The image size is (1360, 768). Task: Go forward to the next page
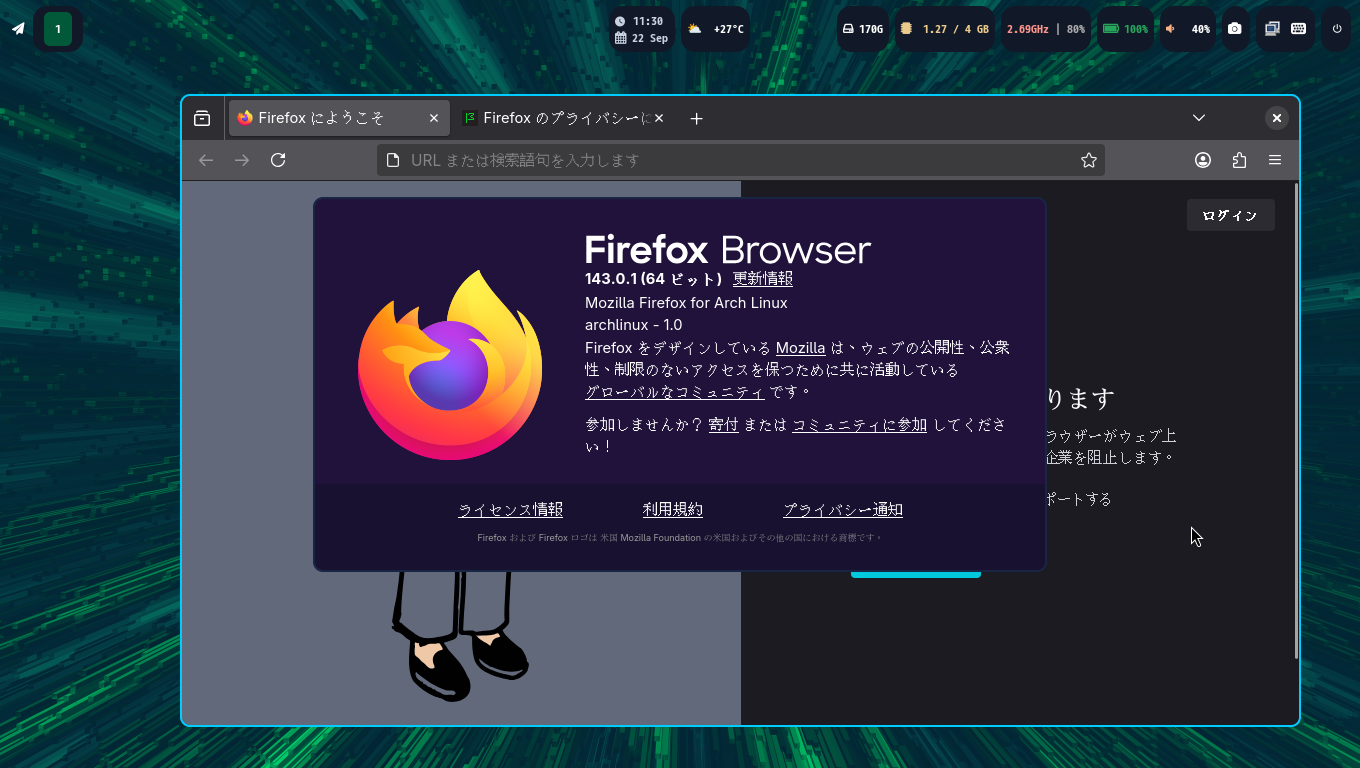click(242, 160)
